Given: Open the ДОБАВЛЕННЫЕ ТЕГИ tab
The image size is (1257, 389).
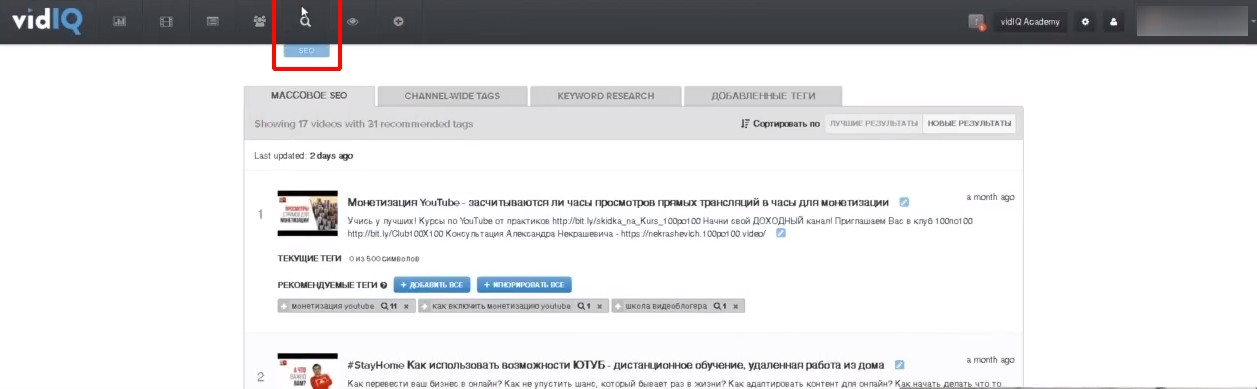Looking at the screenshot, I should (x=763, y=96).
